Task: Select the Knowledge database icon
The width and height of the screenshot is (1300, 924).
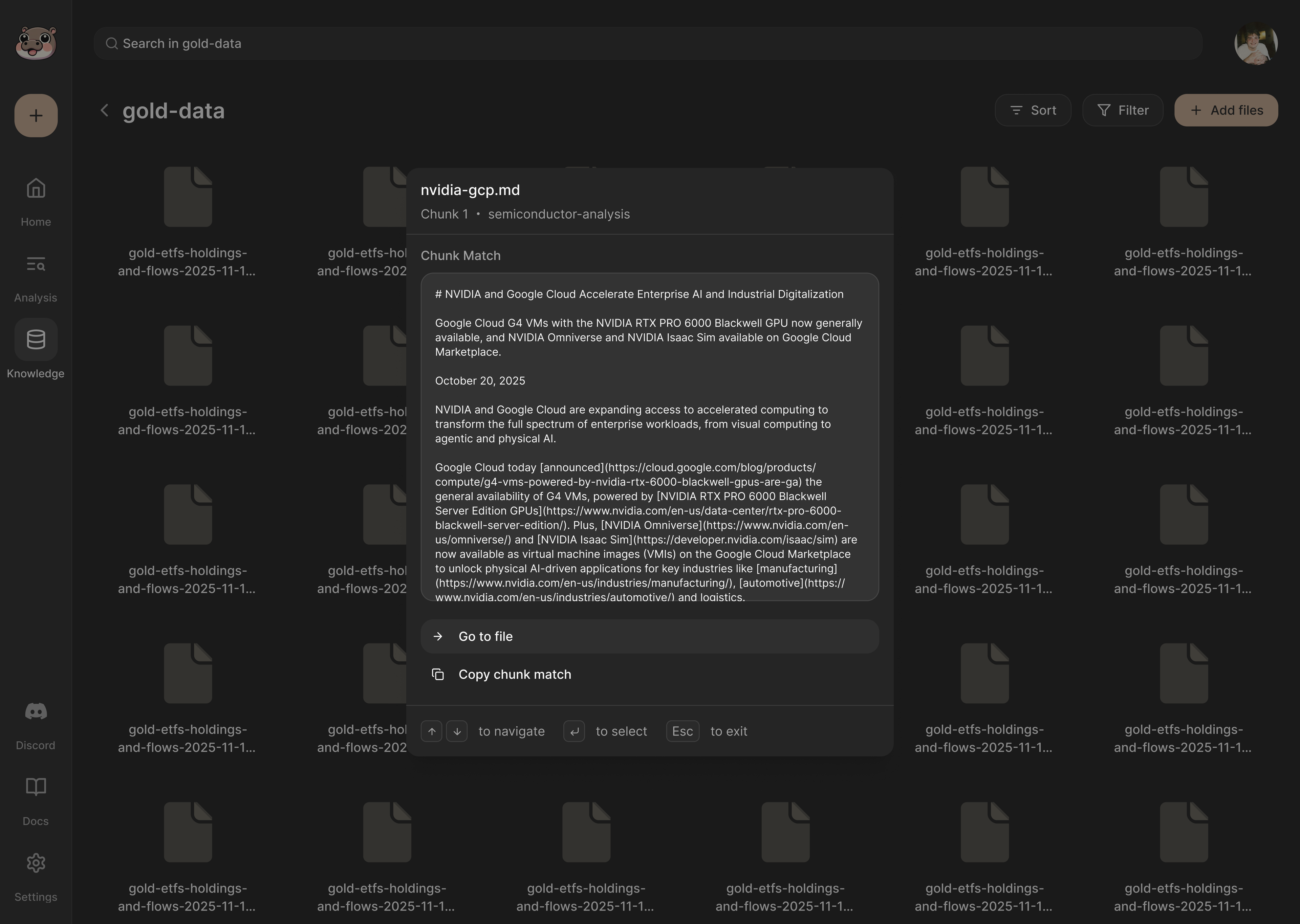Action: pyautogui.click(x=36, y=340)
